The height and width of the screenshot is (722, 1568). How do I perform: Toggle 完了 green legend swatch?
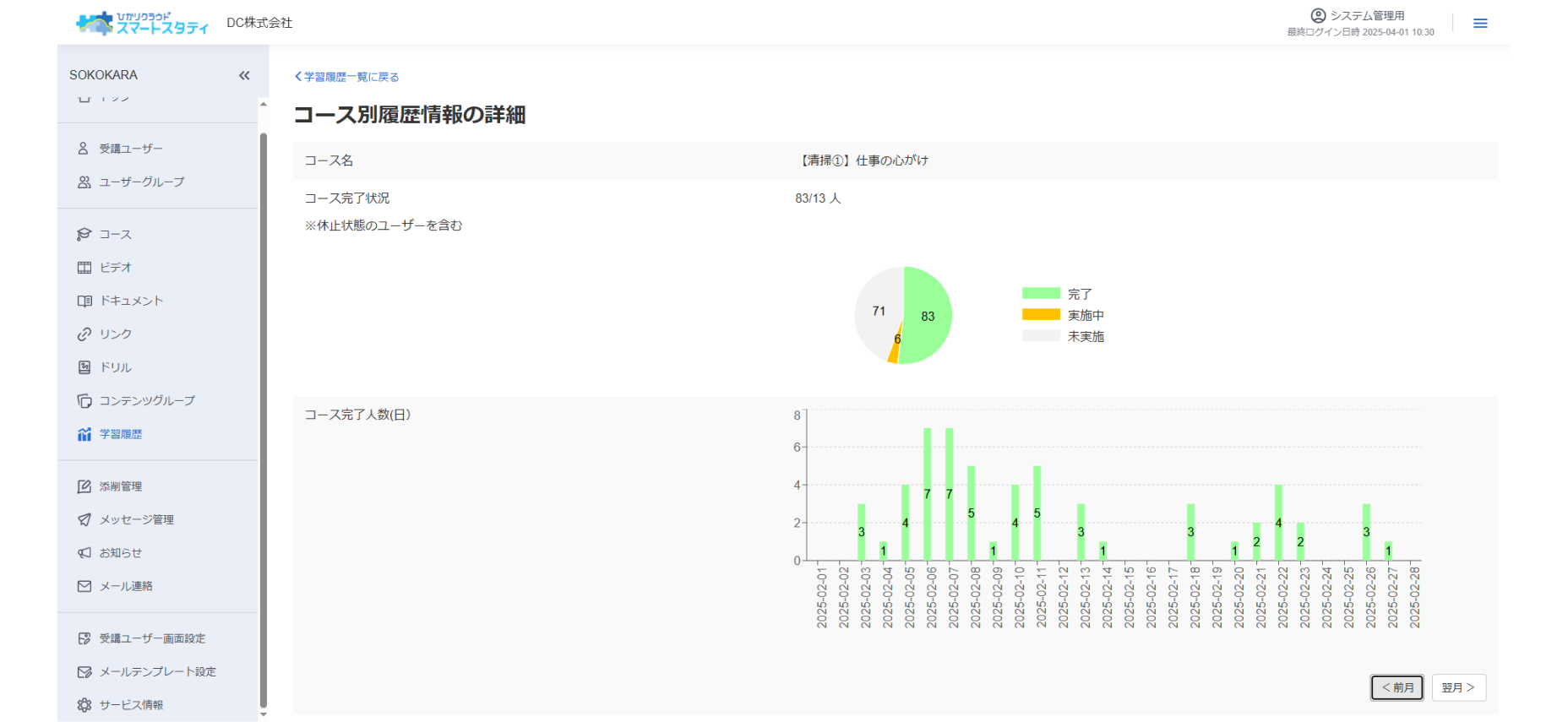(x=1041, y=294)
